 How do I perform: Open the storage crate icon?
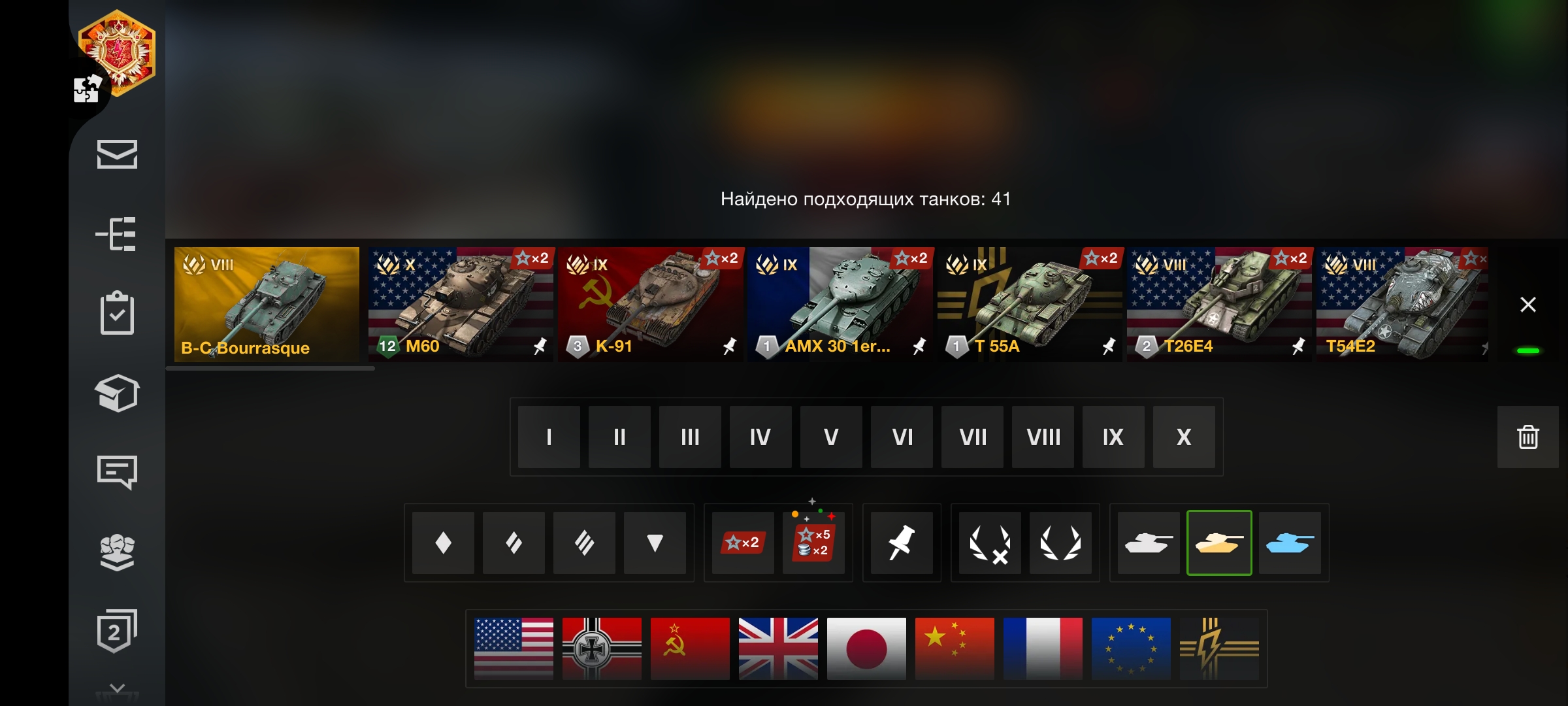pyautogui.click(x=117, y=393)
